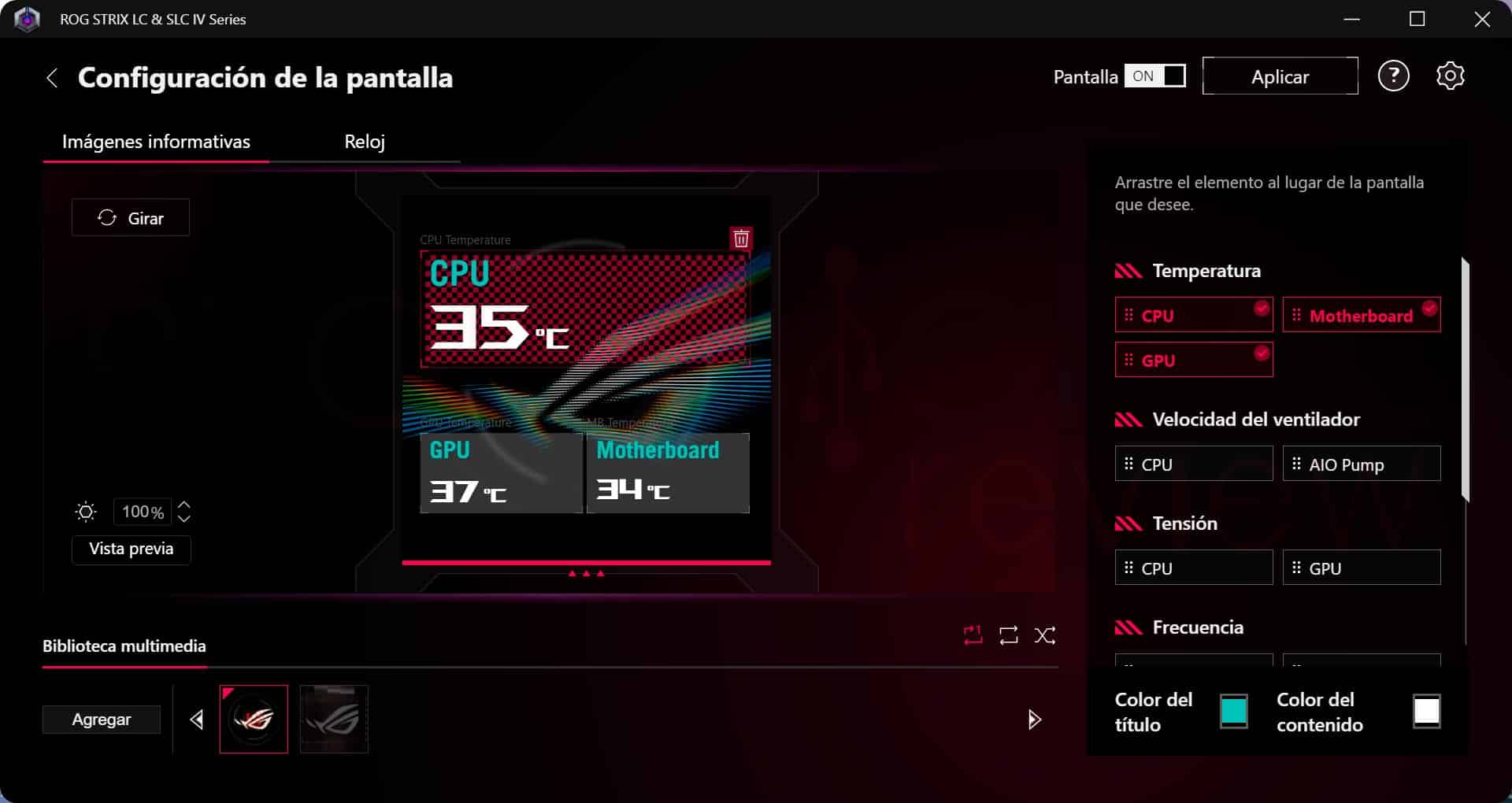
Task: Click Agregar to add media
Action: point(102,720)
